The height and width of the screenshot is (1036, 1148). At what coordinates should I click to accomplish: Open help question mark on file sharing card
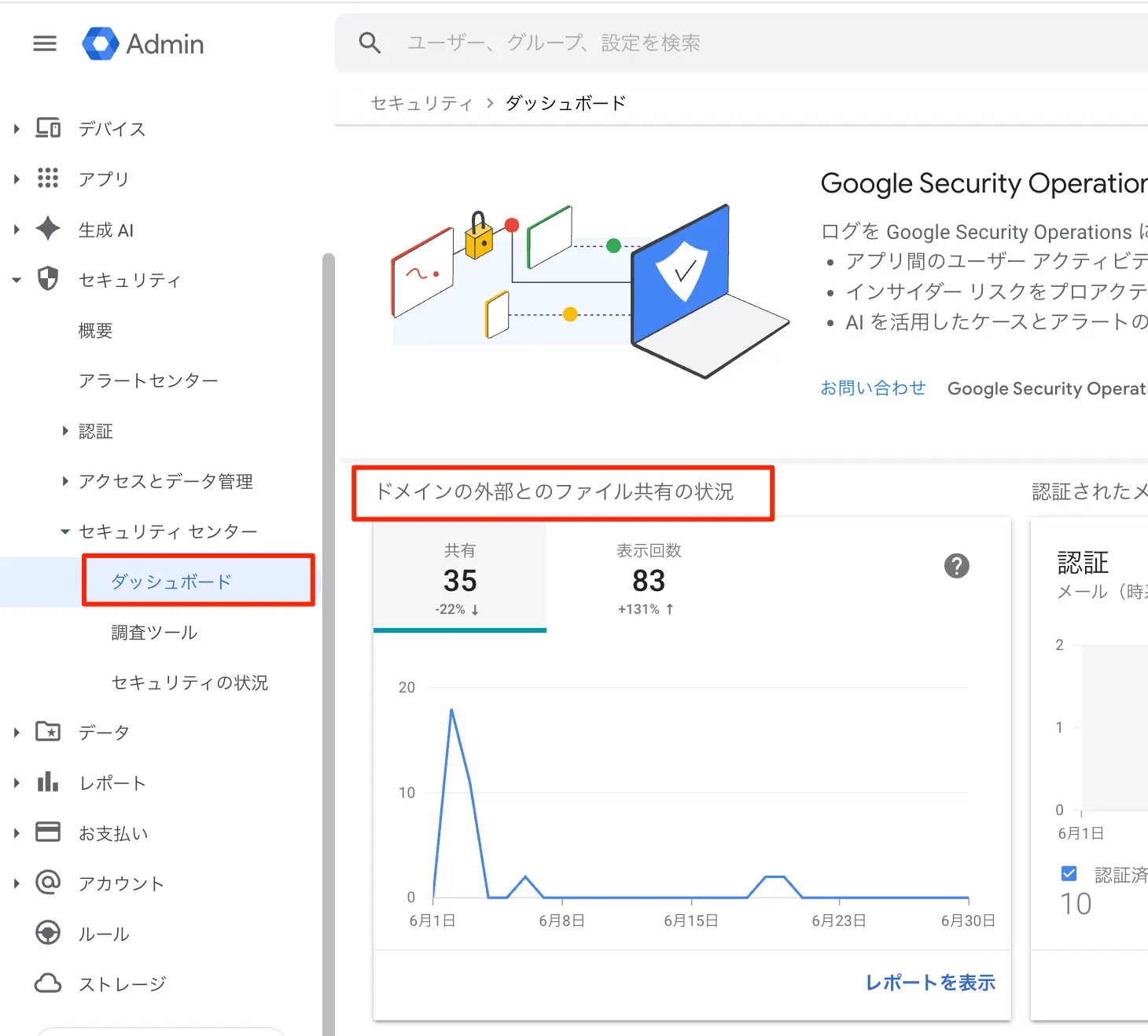coord(956,566)
